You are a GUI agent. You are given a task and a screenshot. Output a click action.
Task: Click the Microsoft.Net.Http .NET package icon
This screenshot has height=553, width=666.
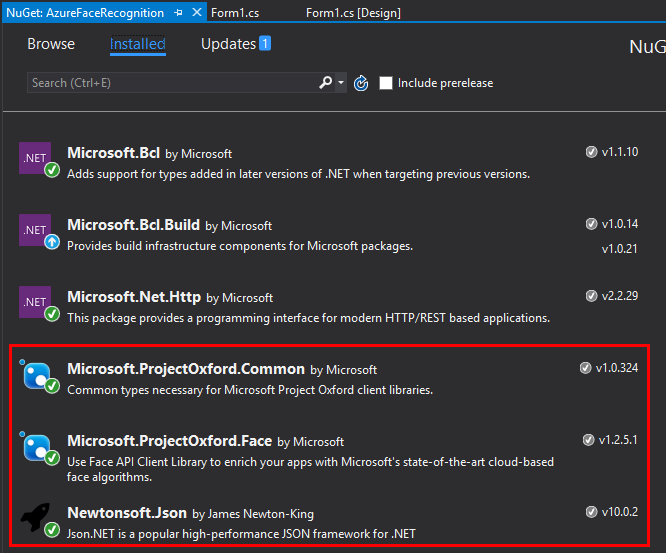pos(35,302)
